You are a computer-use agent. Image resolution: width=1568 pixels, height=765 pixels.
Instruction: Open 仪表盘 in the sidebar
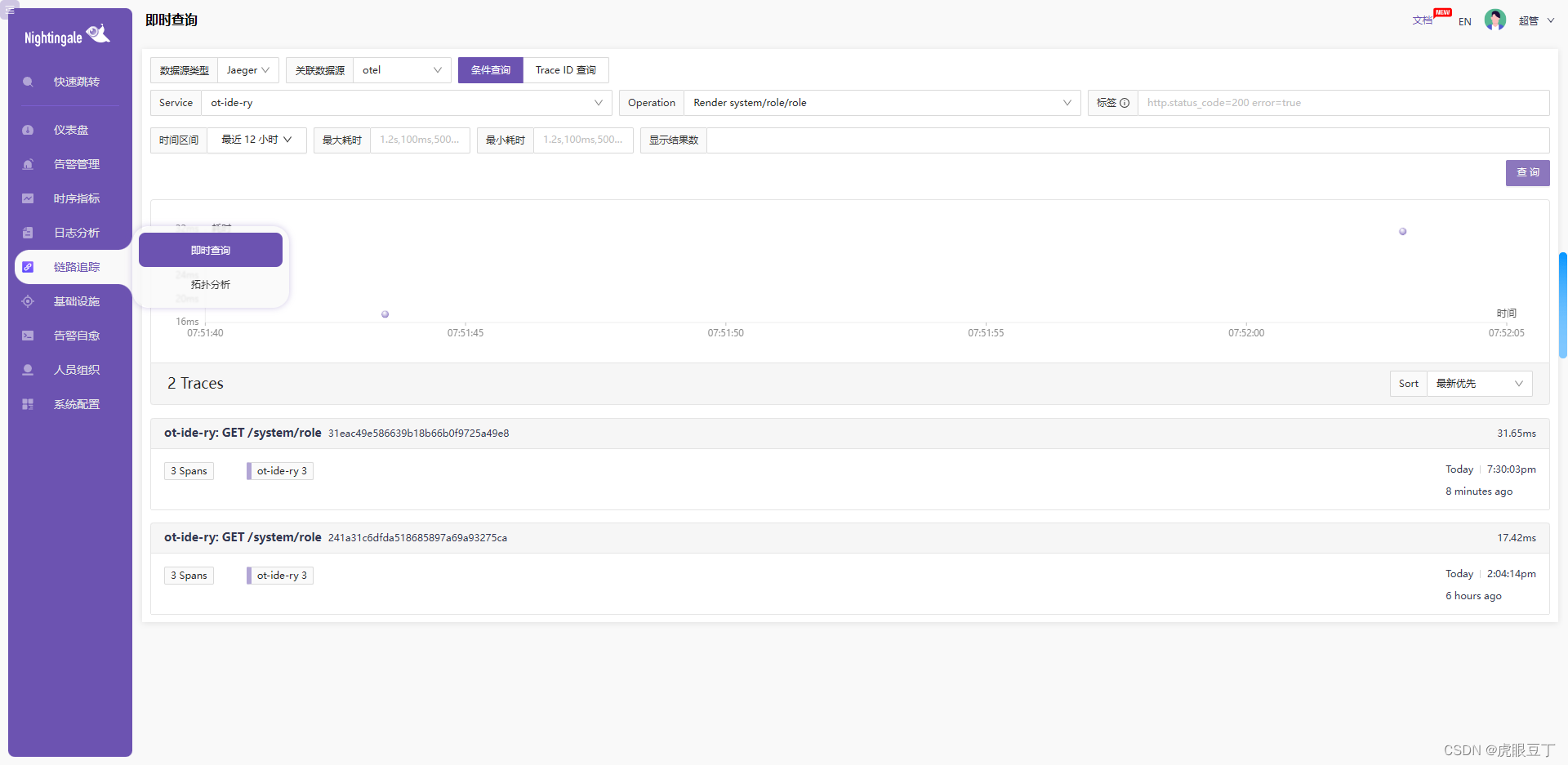[x=70, y=130]
